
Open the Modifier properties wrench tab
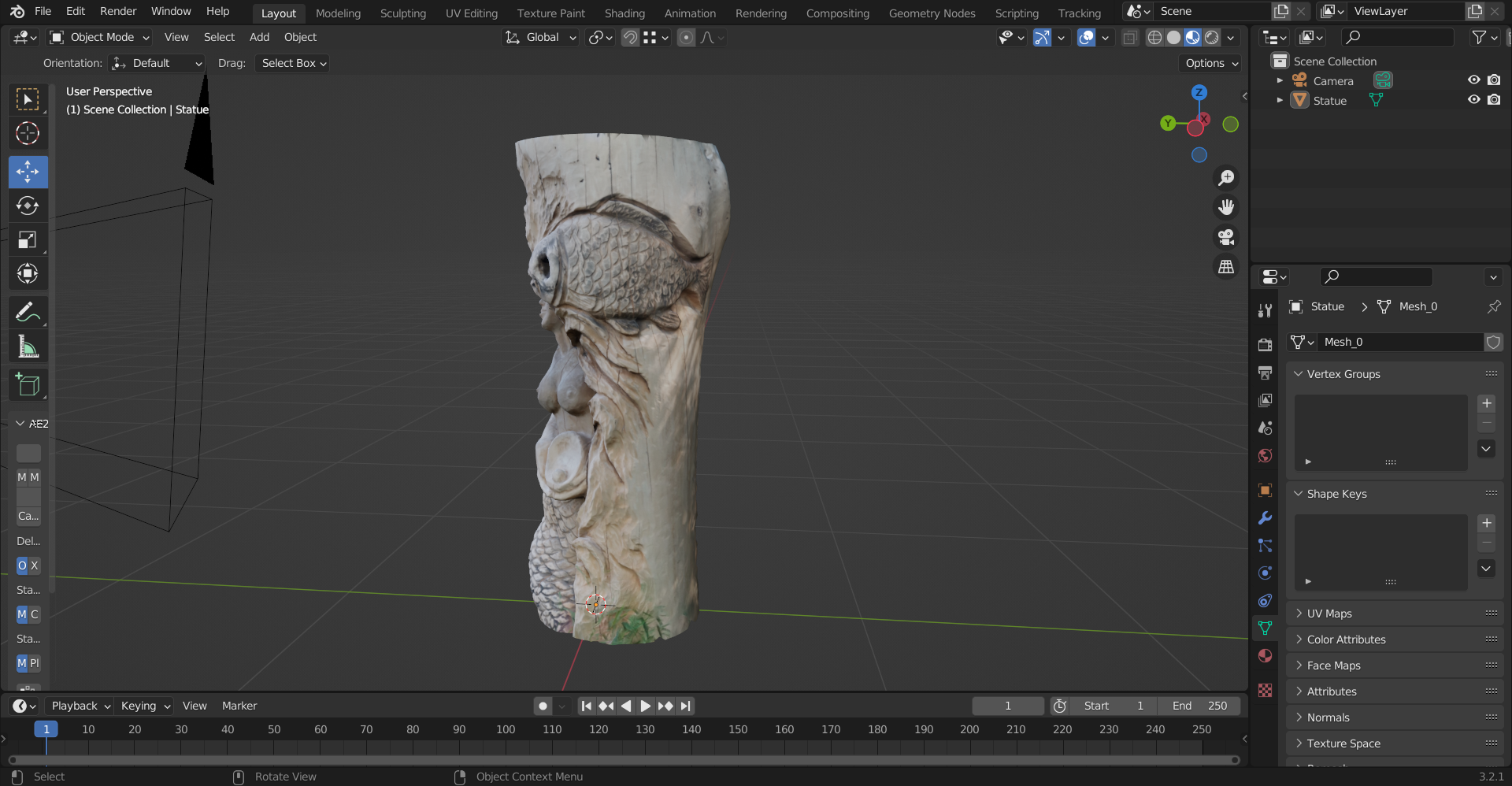tap(1264, 517)
